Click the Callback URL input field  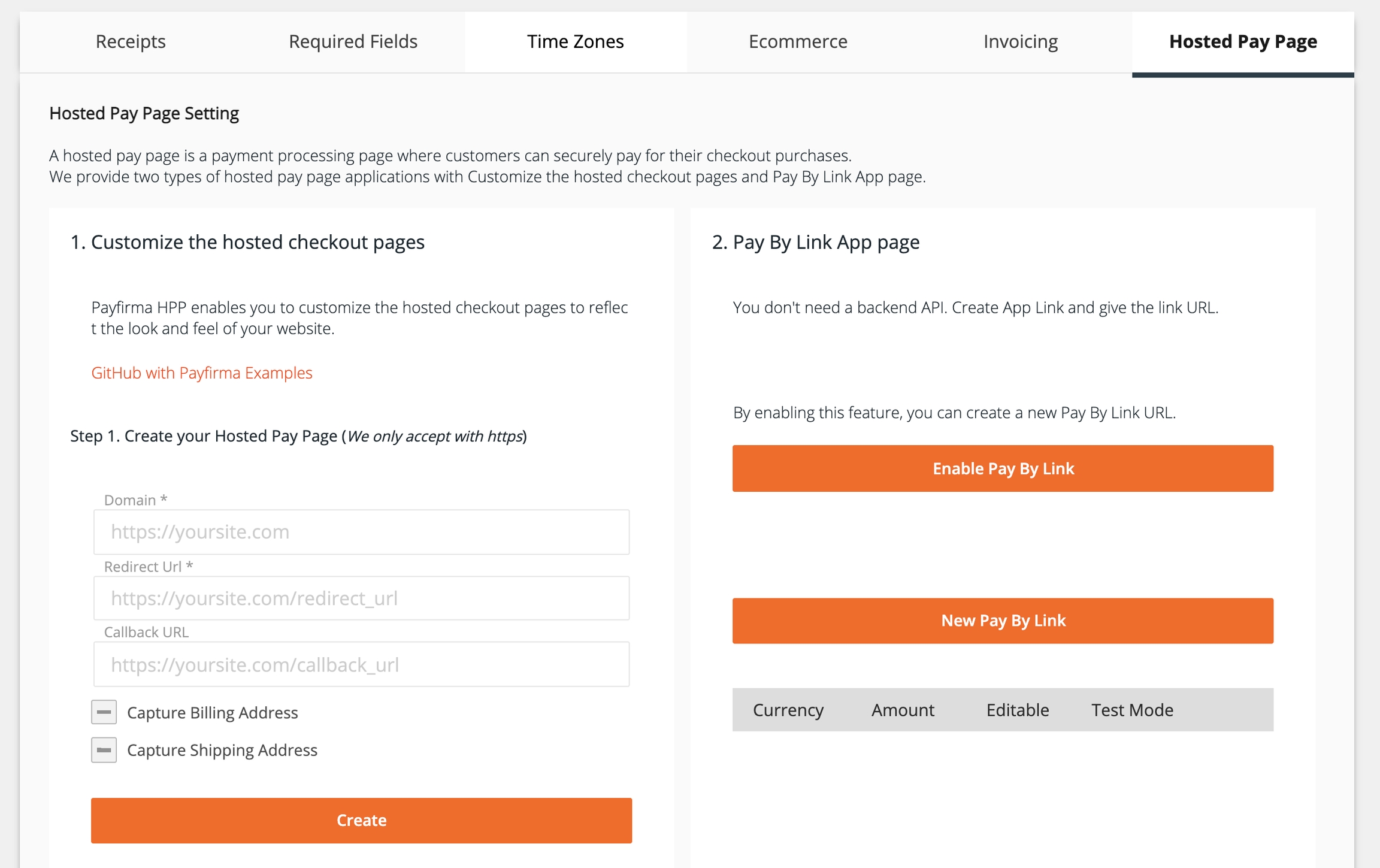click(361, 664)
